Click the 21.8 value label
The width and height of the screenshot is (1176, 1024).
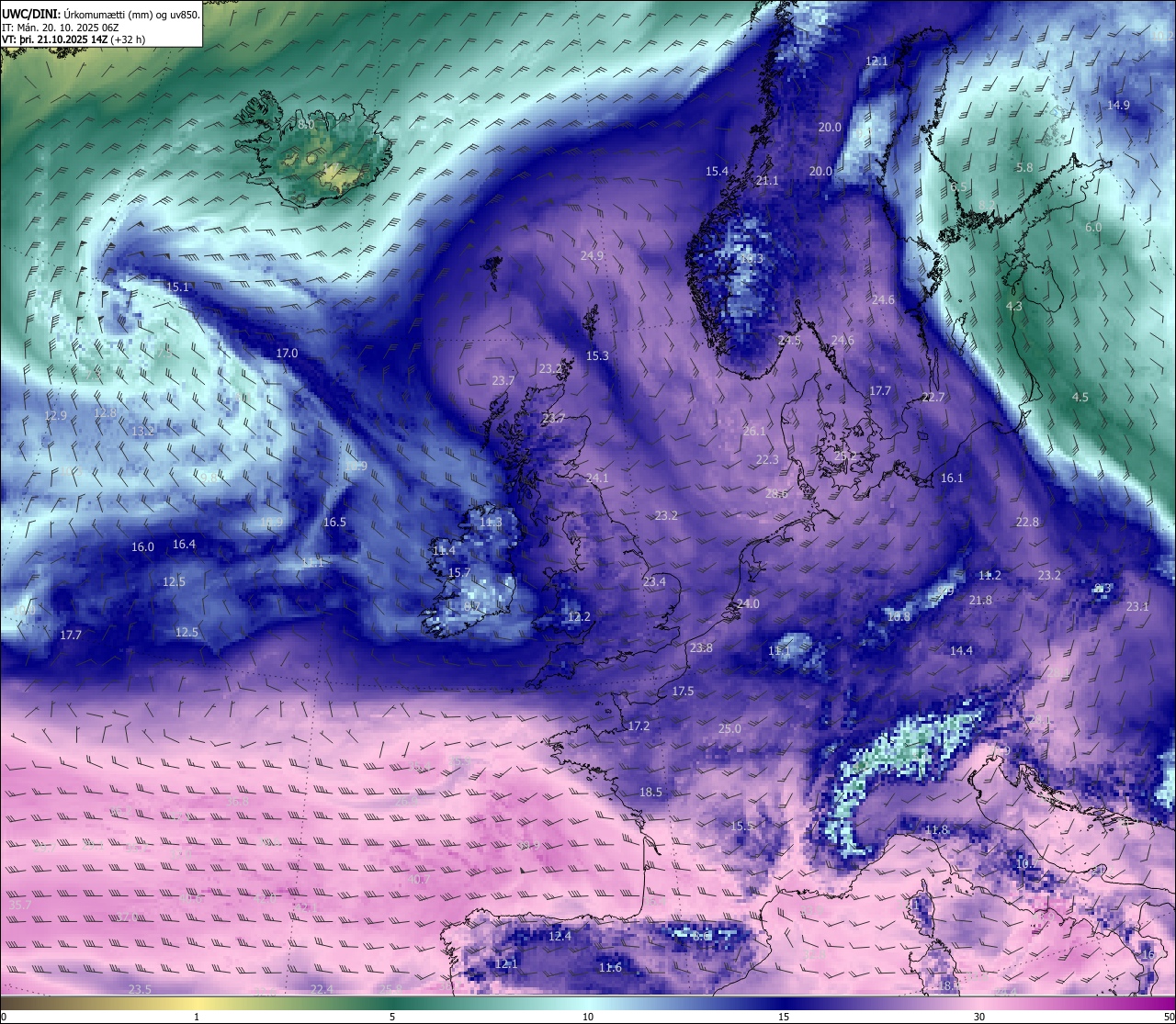tap(980, 601)
